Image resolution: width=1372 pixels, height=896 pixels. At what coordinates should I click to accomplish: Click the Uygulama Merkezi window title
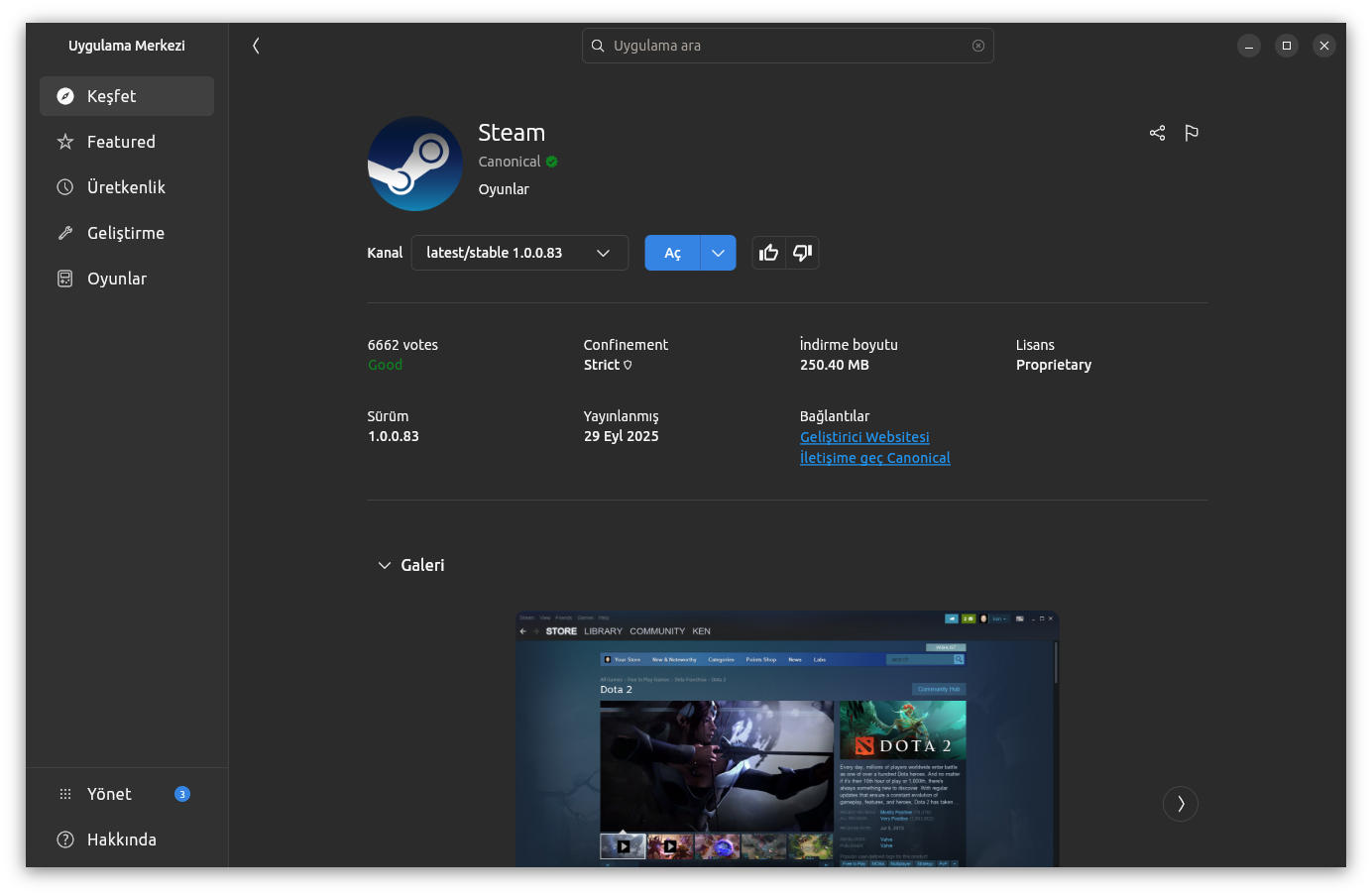coord(127,46)
